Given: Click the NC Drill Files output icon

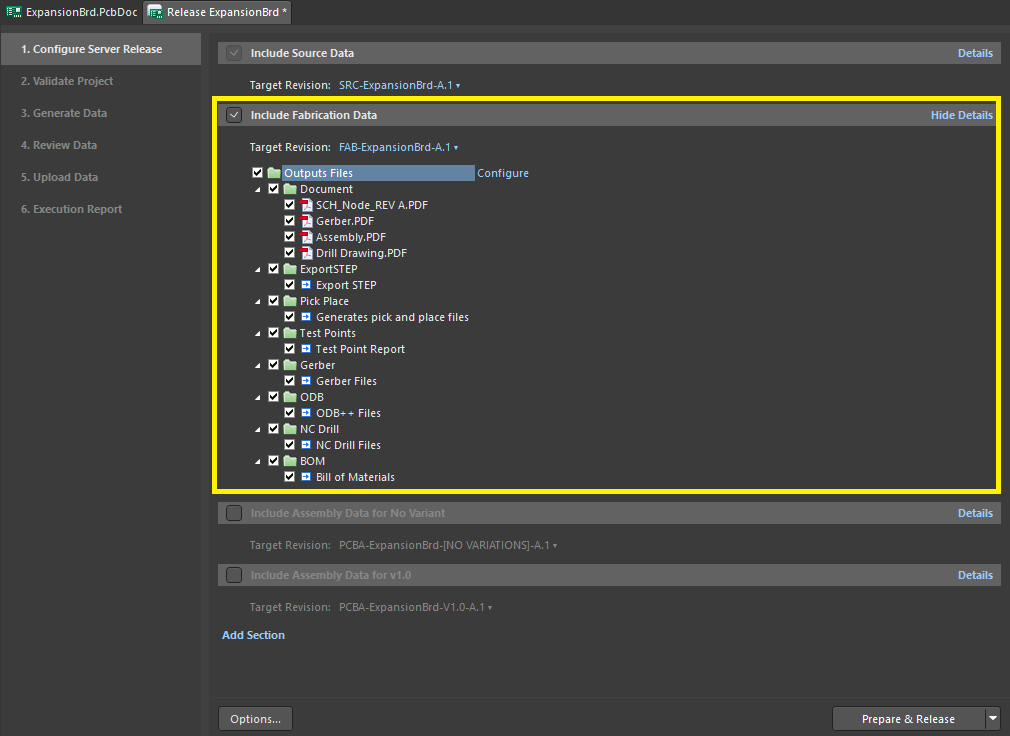Looking at the screenshot, I should (306, 444).
